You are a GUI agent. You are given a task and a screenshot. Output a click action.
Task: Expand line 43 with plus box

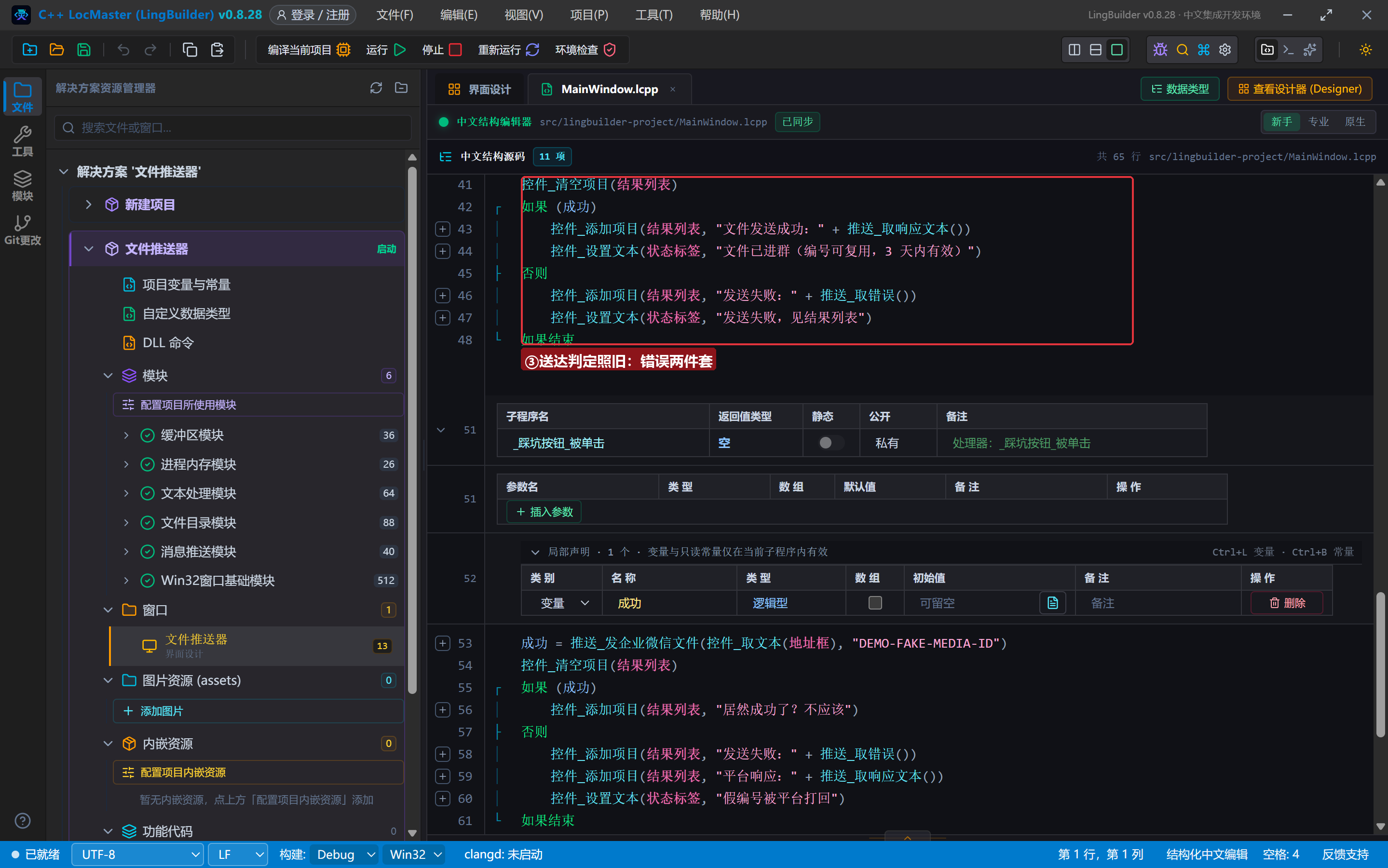(443, 229)
